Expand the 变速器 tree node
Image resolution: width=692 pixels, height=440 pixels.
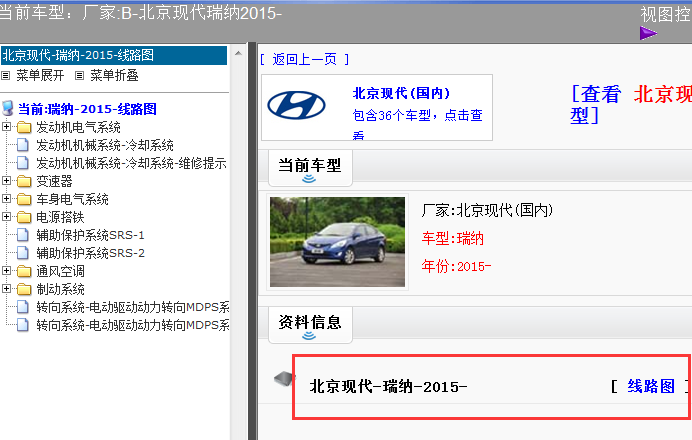[6, 181]
